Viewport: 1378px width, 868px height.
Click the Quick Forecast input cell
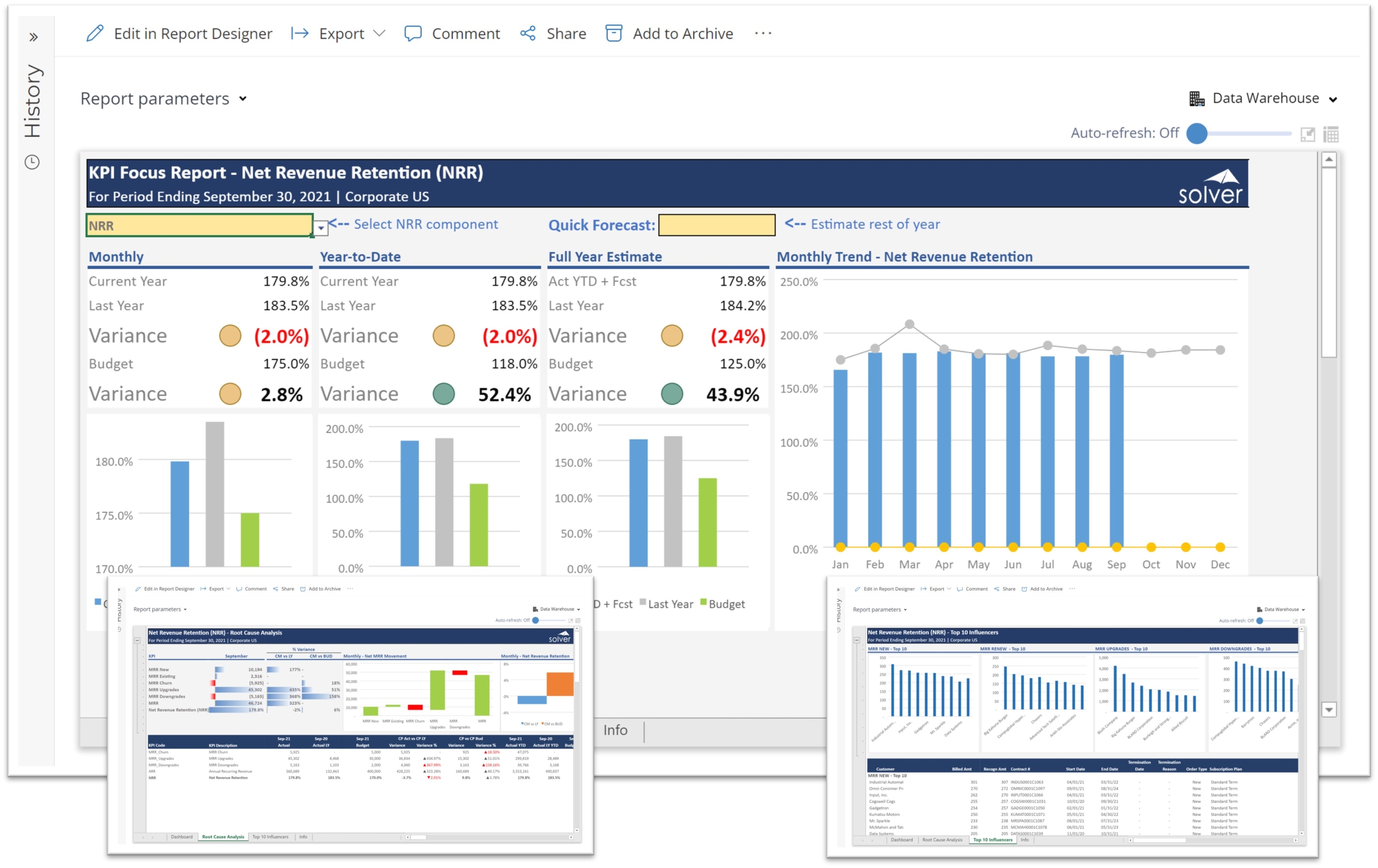coord(716,225)
